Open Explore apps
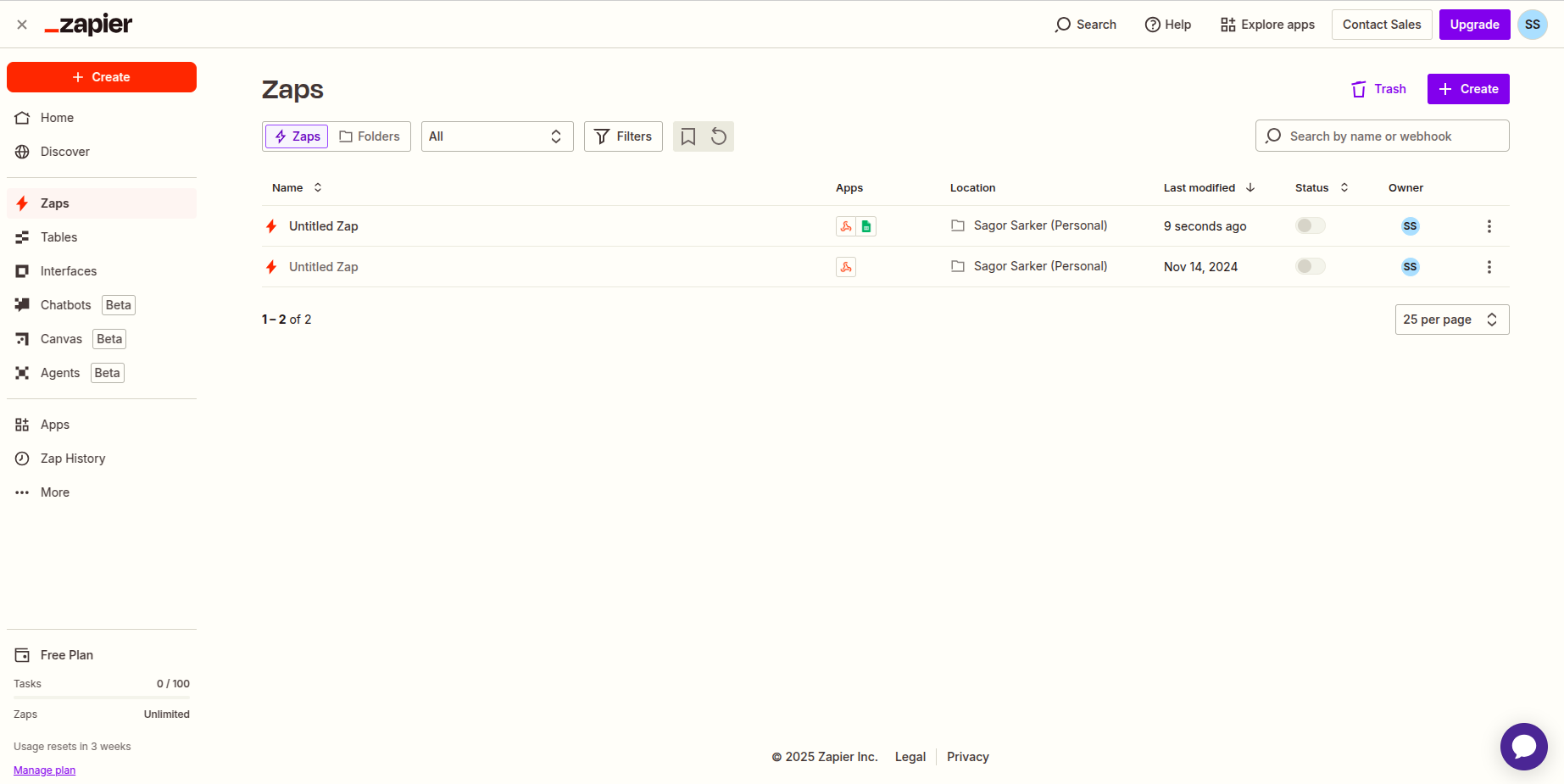The width and height of the screenshot is (1564, 784). coord(1267,25)
